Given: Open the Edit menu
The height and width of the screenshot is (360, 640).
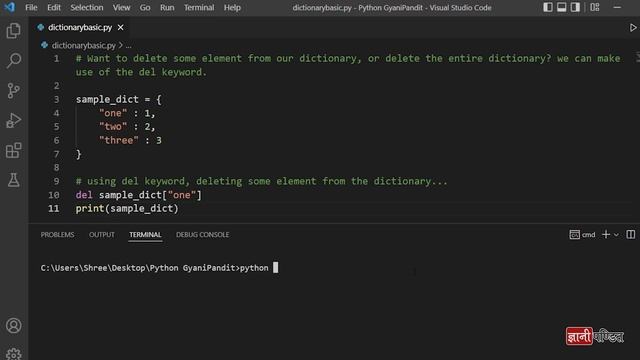Looking at the screenshot, I should tap(53, 7).
